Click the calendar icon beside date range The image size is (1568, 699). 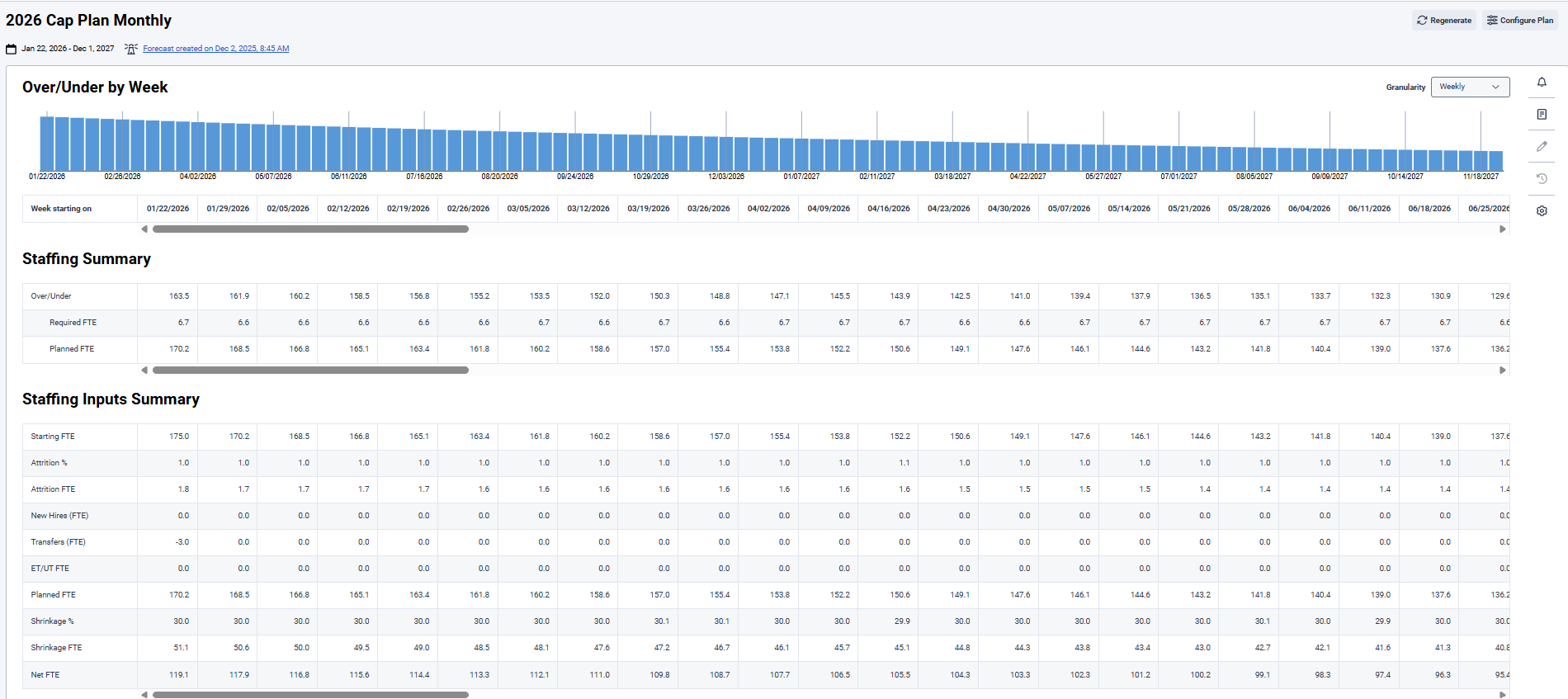click(12, 50)
